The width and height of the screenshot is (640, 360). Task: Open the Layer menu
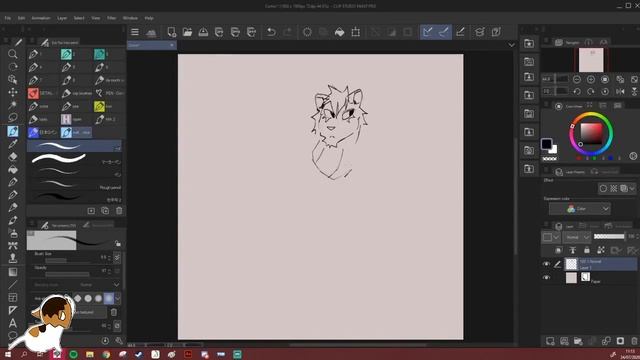62,18
